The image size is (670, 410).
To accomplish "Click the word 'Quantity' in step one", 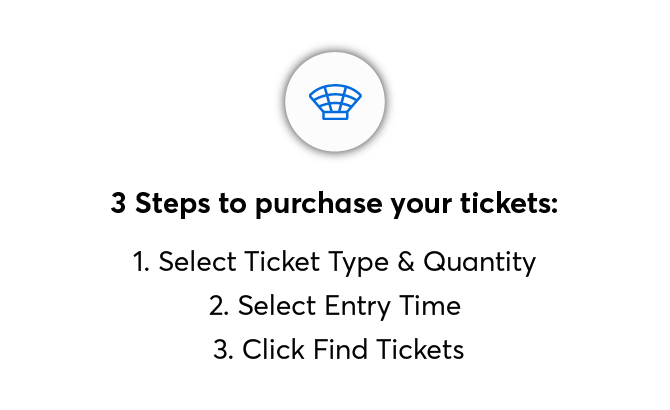I will pyautogui.click(x=480, y=262).
